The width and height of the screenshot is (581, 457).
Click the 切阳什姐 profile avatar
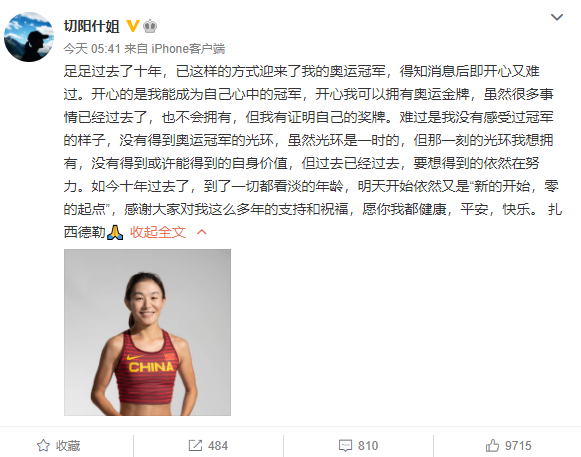(29, 37)
